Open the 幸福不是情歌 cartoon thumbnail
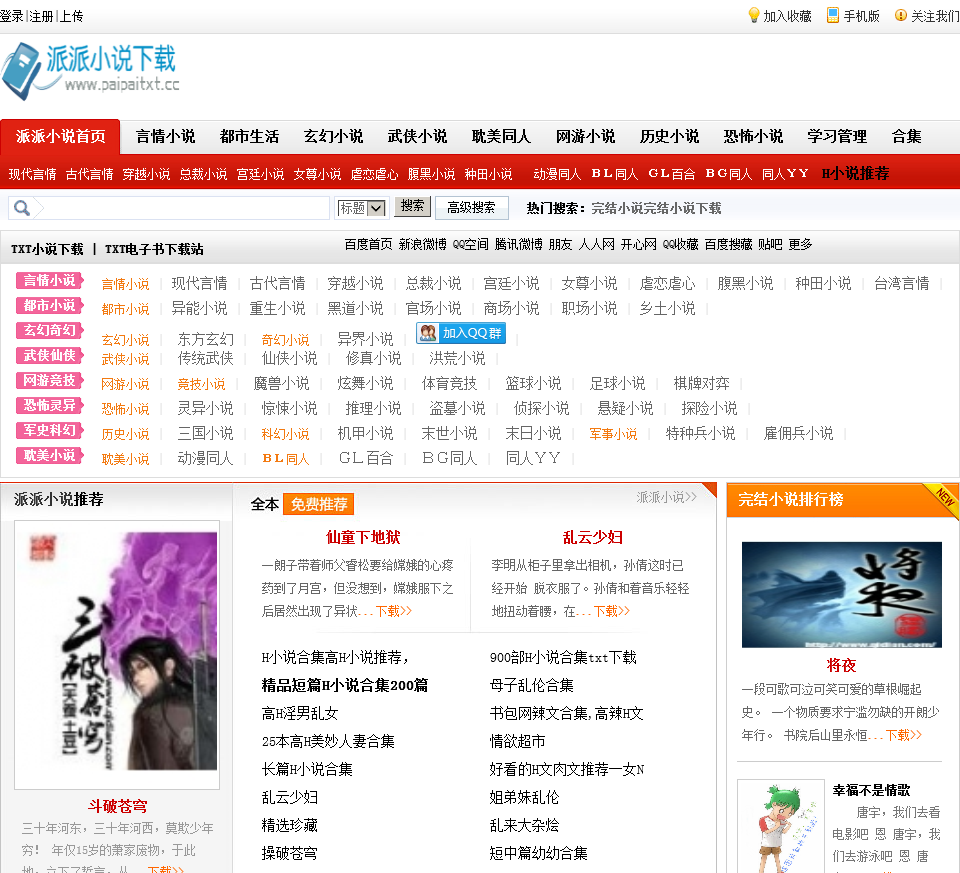This screenshot has width=960, height=873. point(780,826)
